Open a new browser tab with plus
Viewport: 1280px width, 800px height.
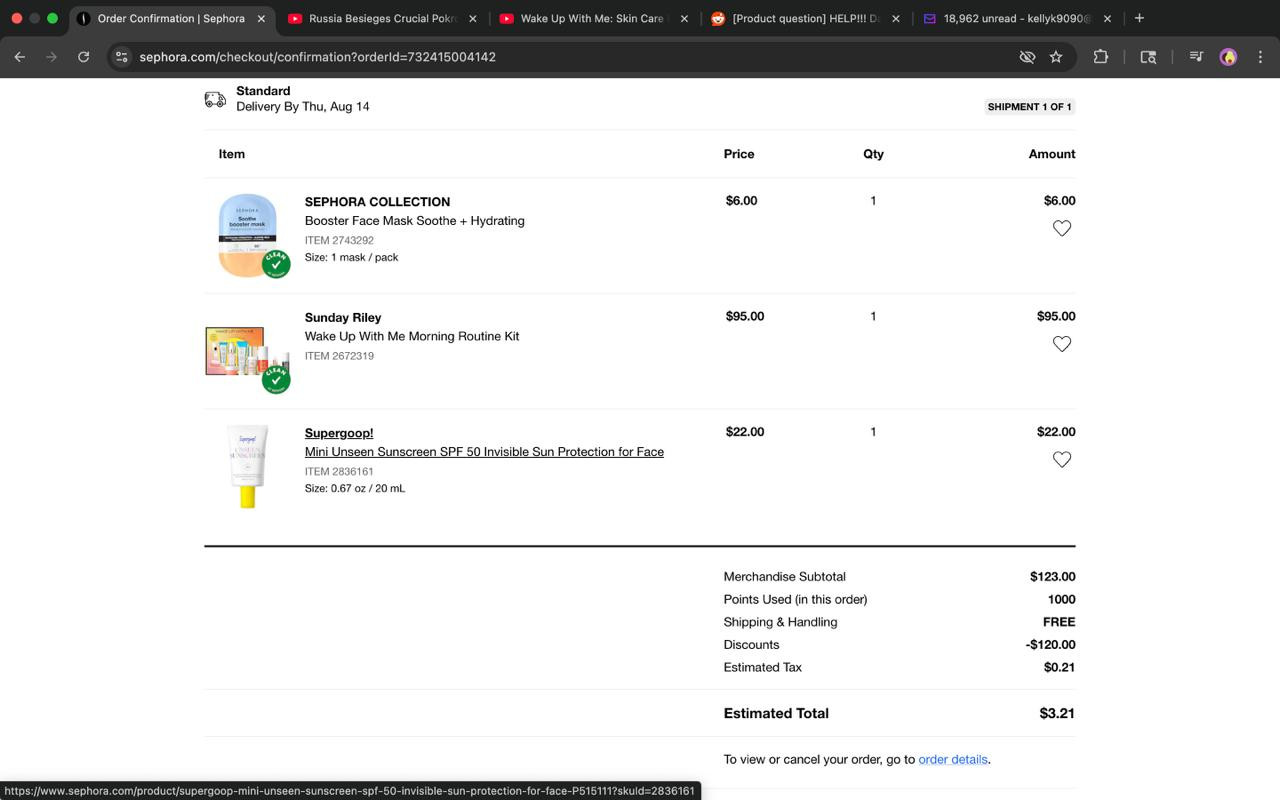point(1139,18)
